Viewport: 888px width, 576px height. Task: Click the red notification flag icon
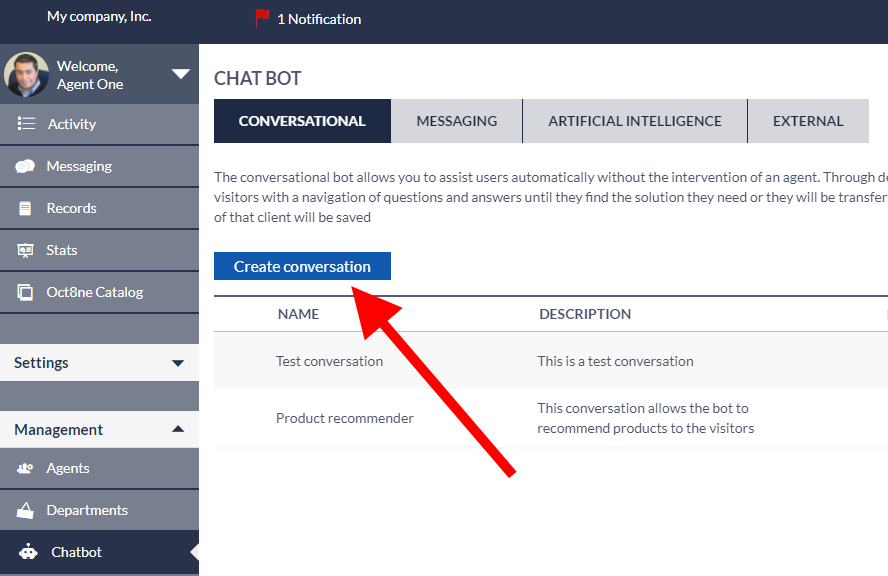(262, 18)
